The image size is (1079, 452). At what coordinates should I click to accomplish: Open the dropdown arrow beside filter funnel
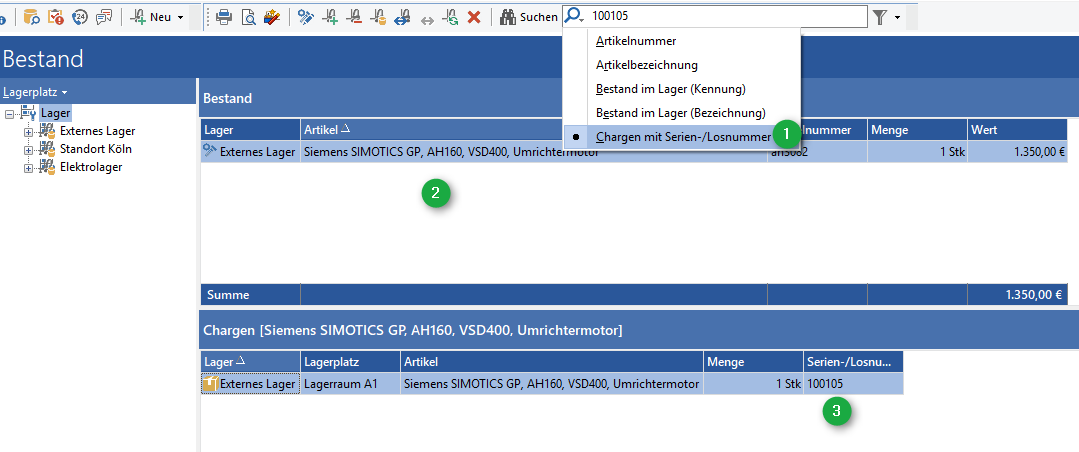tap(897, 18)
